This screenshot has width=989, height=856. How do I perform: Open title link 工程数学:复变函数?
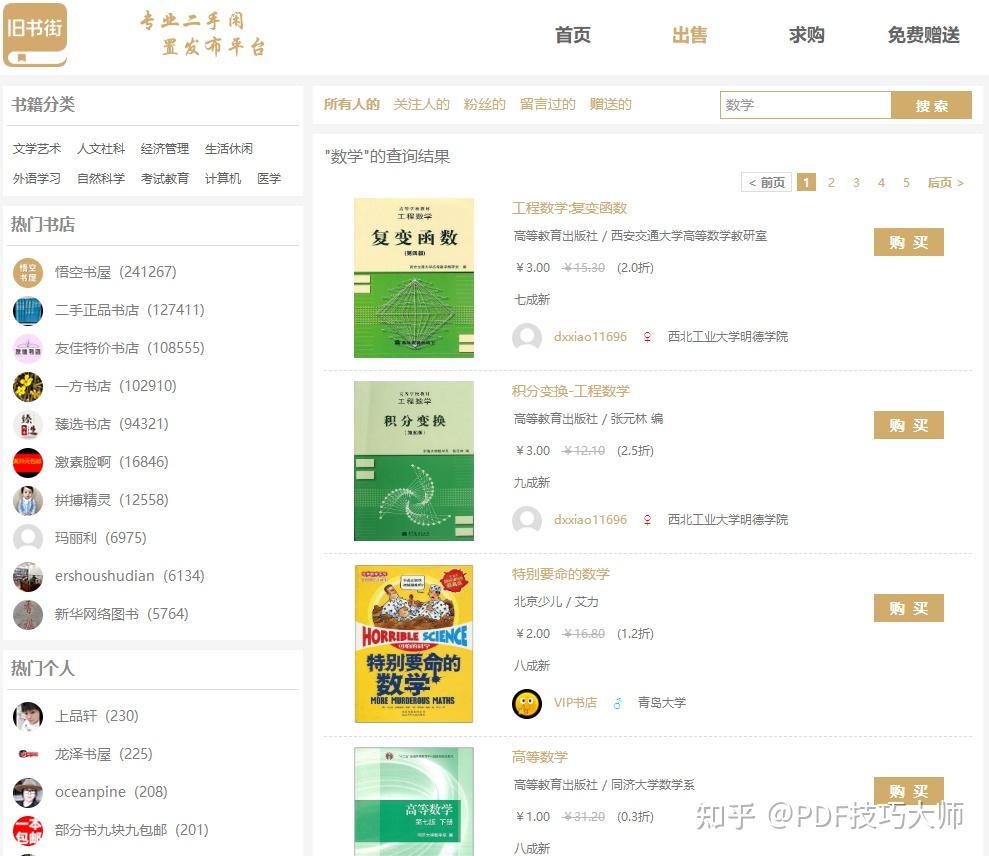[x=569, y=208]
